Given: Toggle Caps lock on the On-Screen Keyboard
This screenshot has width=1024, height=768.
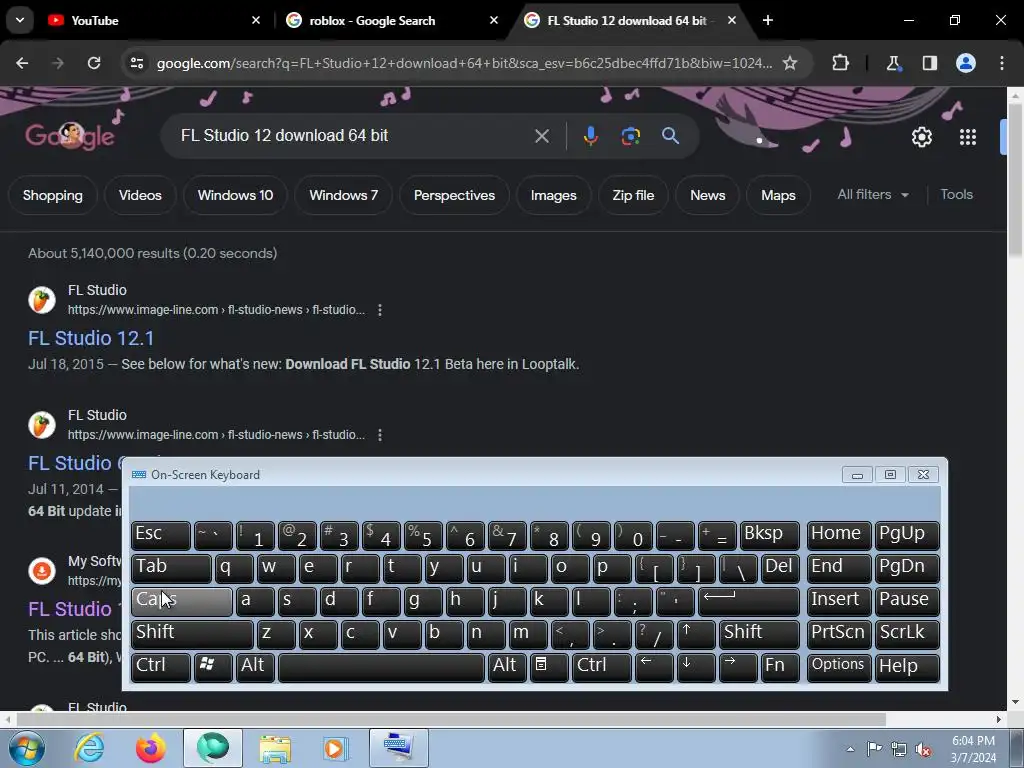Looking at the screenshot, I should tap(182, 601).
